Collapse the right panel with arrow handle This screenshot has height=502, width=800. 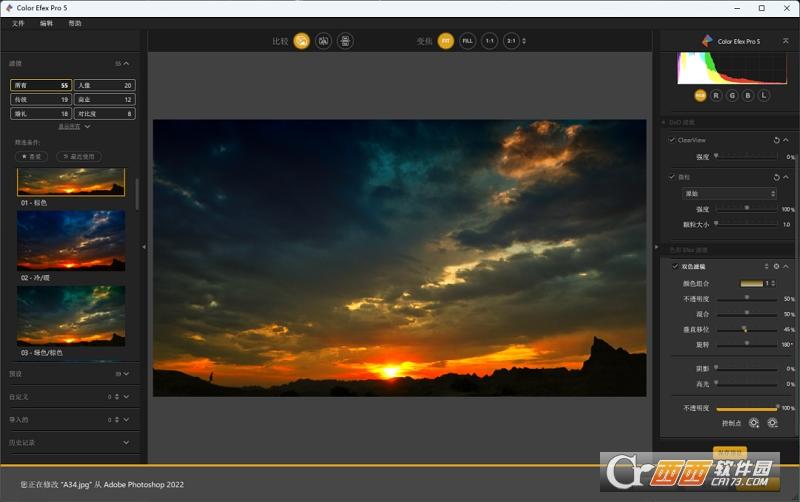pos(656,247)
